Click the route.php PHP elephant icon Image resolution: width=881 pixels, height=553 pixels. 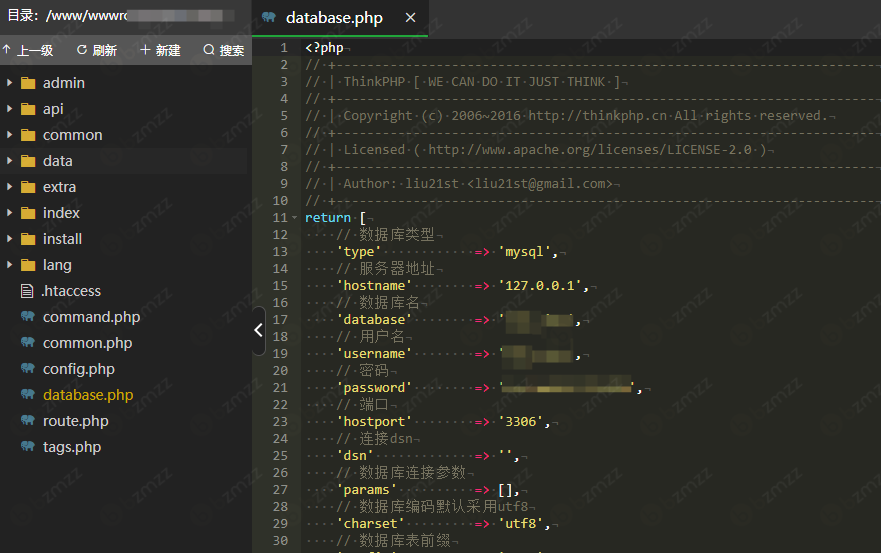pos(28,420)
